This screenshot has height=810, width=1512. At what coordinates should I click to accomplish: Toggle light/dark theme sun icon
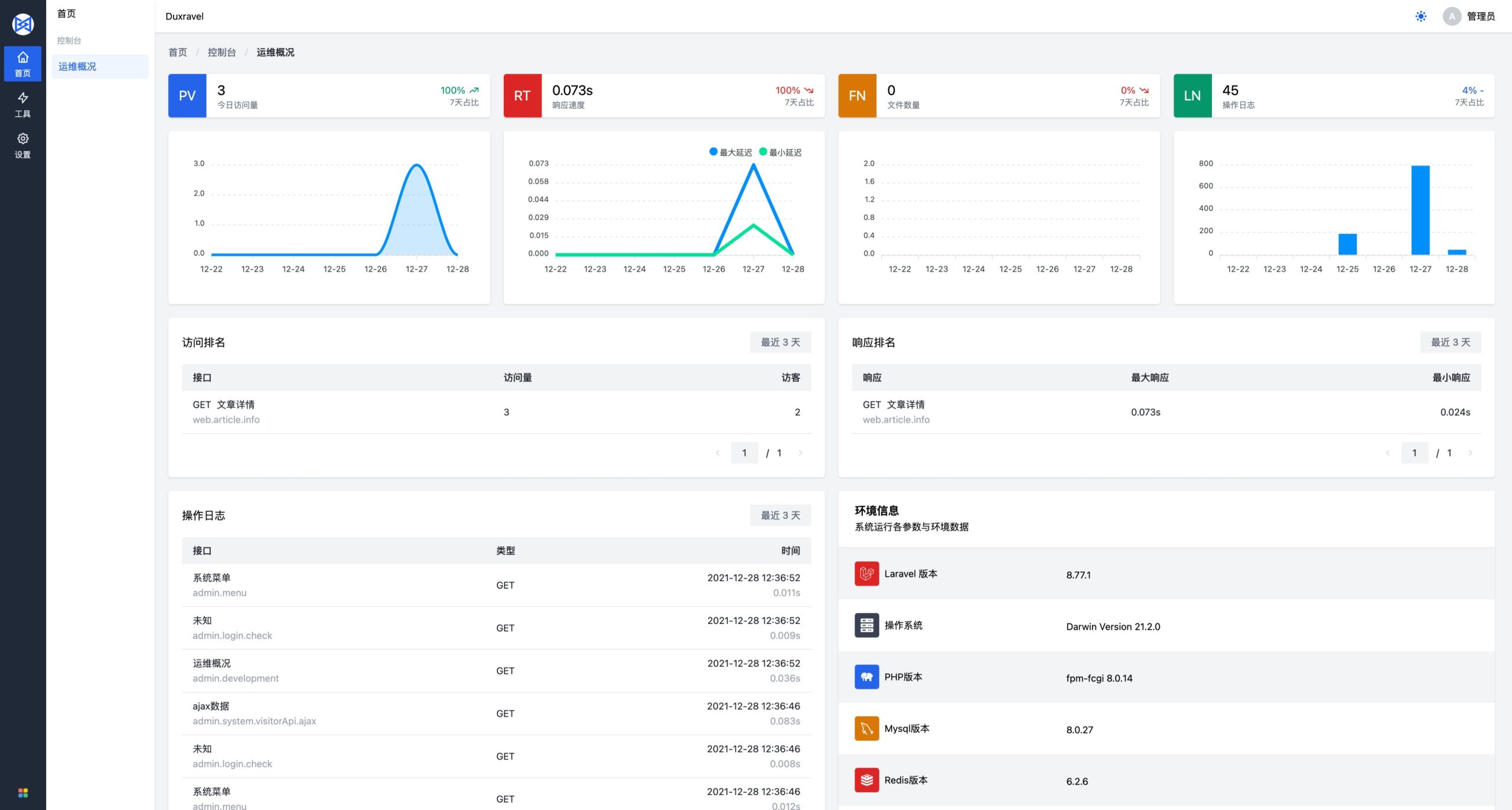[x=1420, y=17]
